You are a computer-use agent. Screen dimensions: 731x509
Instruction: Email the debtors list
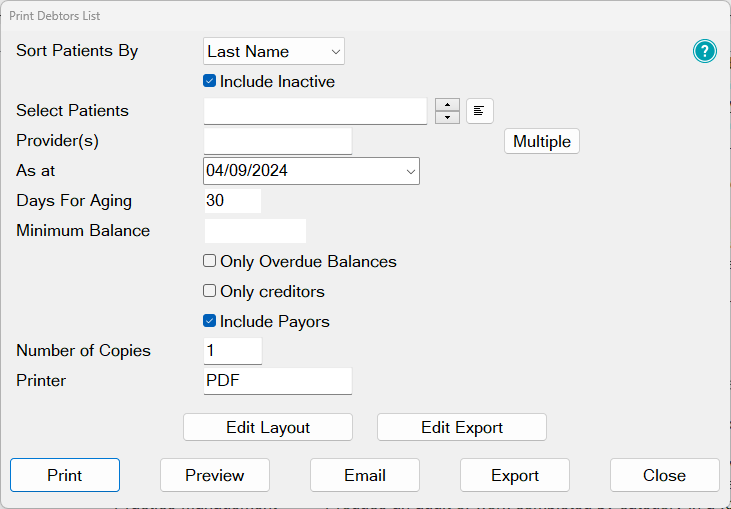coord(365,475)
